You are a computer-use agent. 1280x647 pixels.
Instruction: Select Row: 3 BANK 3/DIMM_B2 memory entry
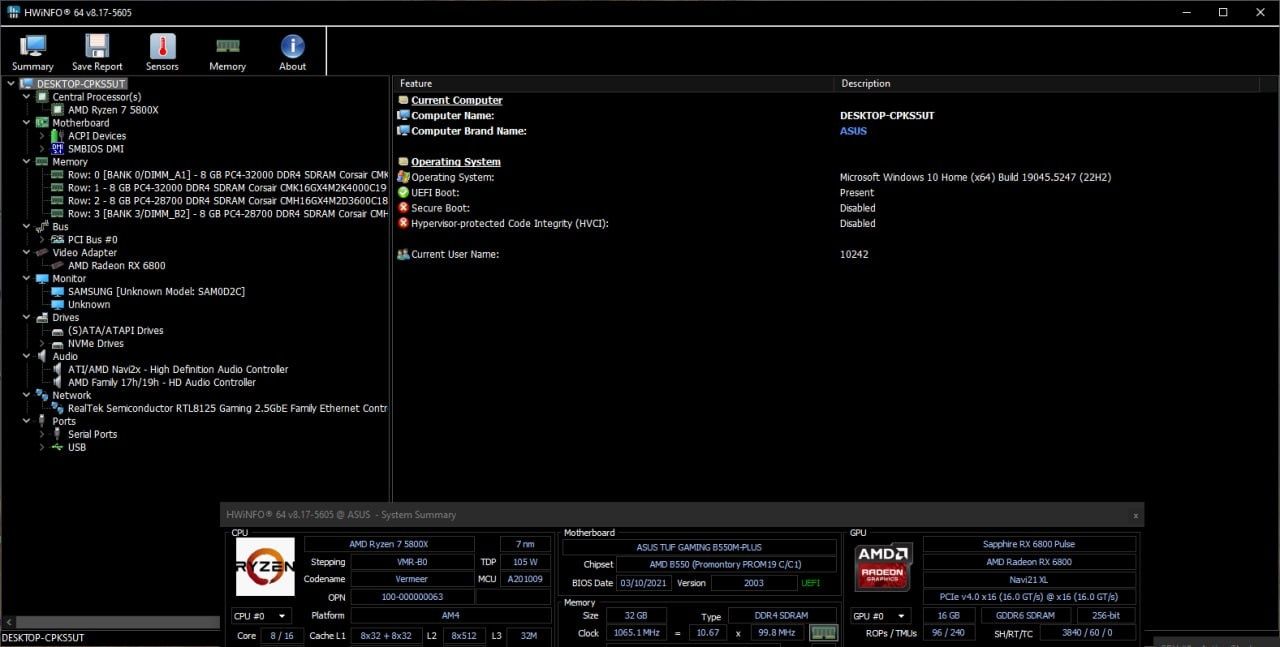click(x=228, y=214)
